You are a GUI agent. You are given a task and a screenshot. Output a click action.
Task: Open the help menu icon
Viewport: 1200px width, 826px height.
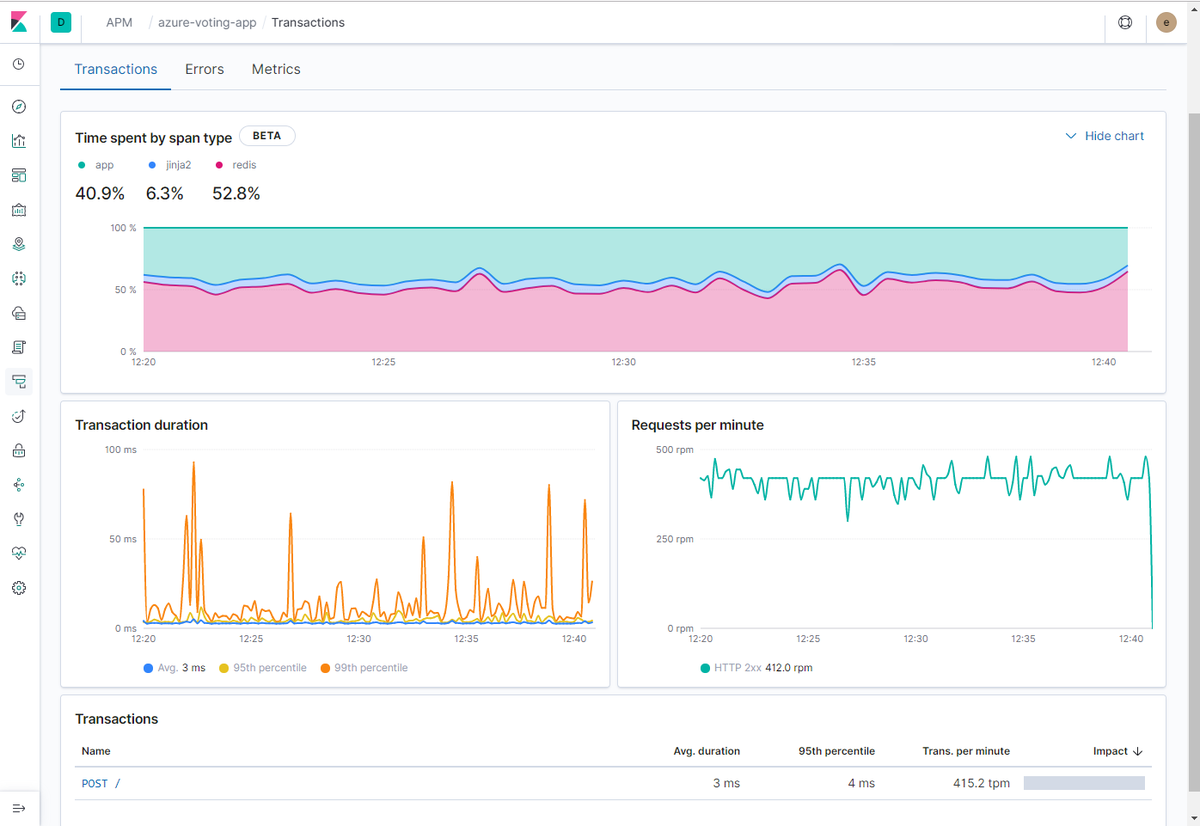1125,22
